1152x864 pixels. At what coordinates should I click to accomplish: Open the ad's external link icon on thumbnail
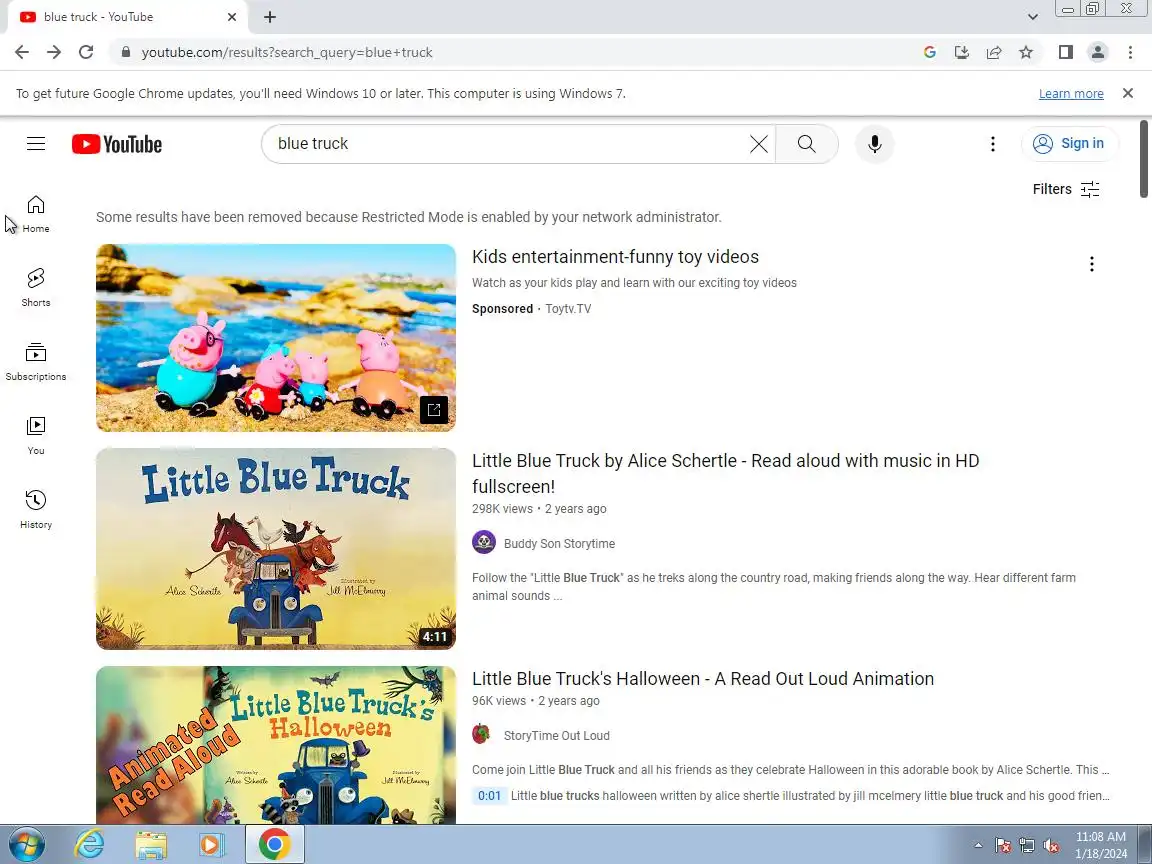(x=433, y=410)
